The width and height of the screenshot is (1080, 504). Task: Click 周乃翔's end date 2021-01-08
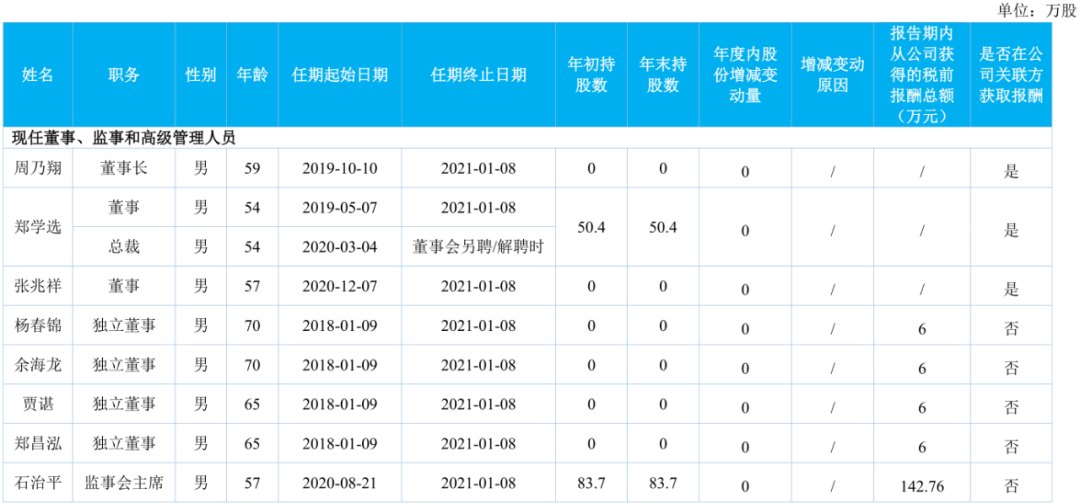coord(478,168)
